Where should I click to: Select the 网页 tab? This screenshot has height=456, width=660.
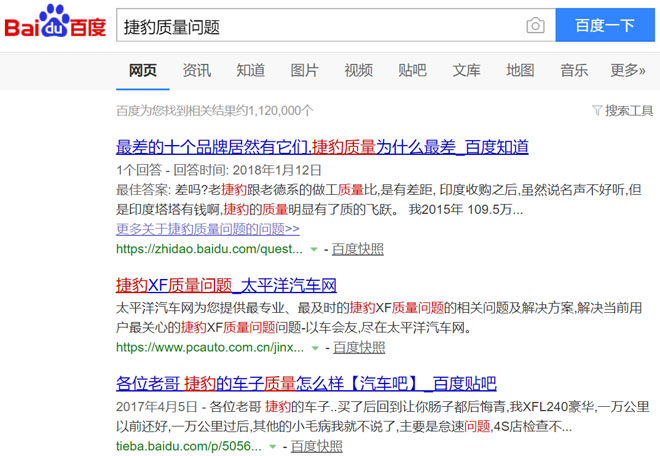click(x=143, y=70)
